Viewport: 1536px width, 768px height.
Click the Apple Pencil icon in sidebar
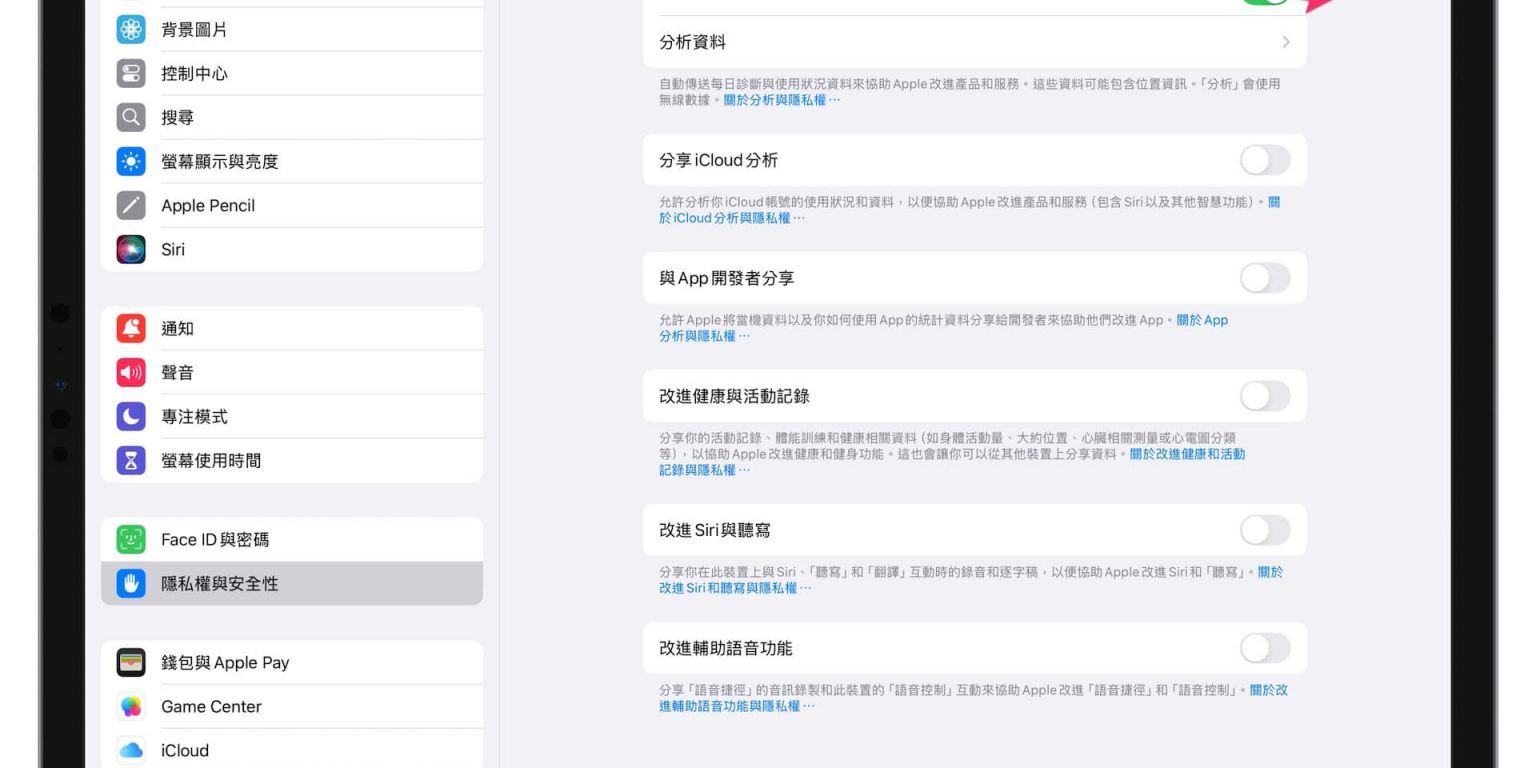click(131, 206)
